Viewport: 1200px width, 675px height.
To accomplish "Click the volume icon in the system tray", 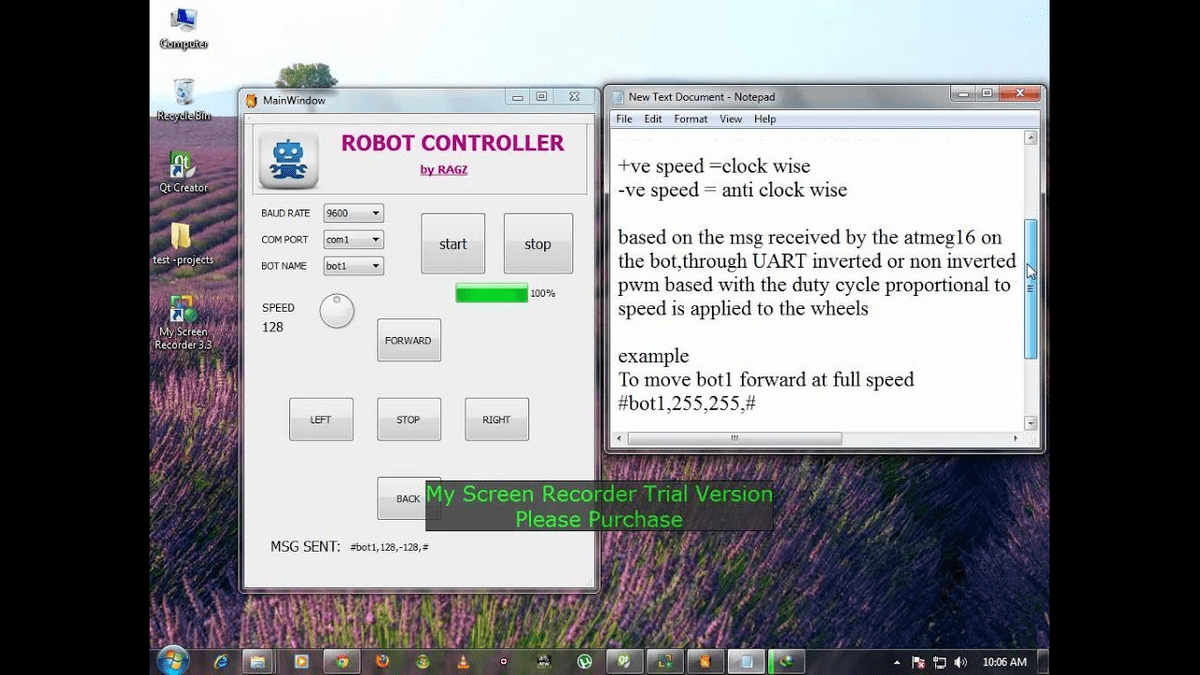I will tap(960, 661).
